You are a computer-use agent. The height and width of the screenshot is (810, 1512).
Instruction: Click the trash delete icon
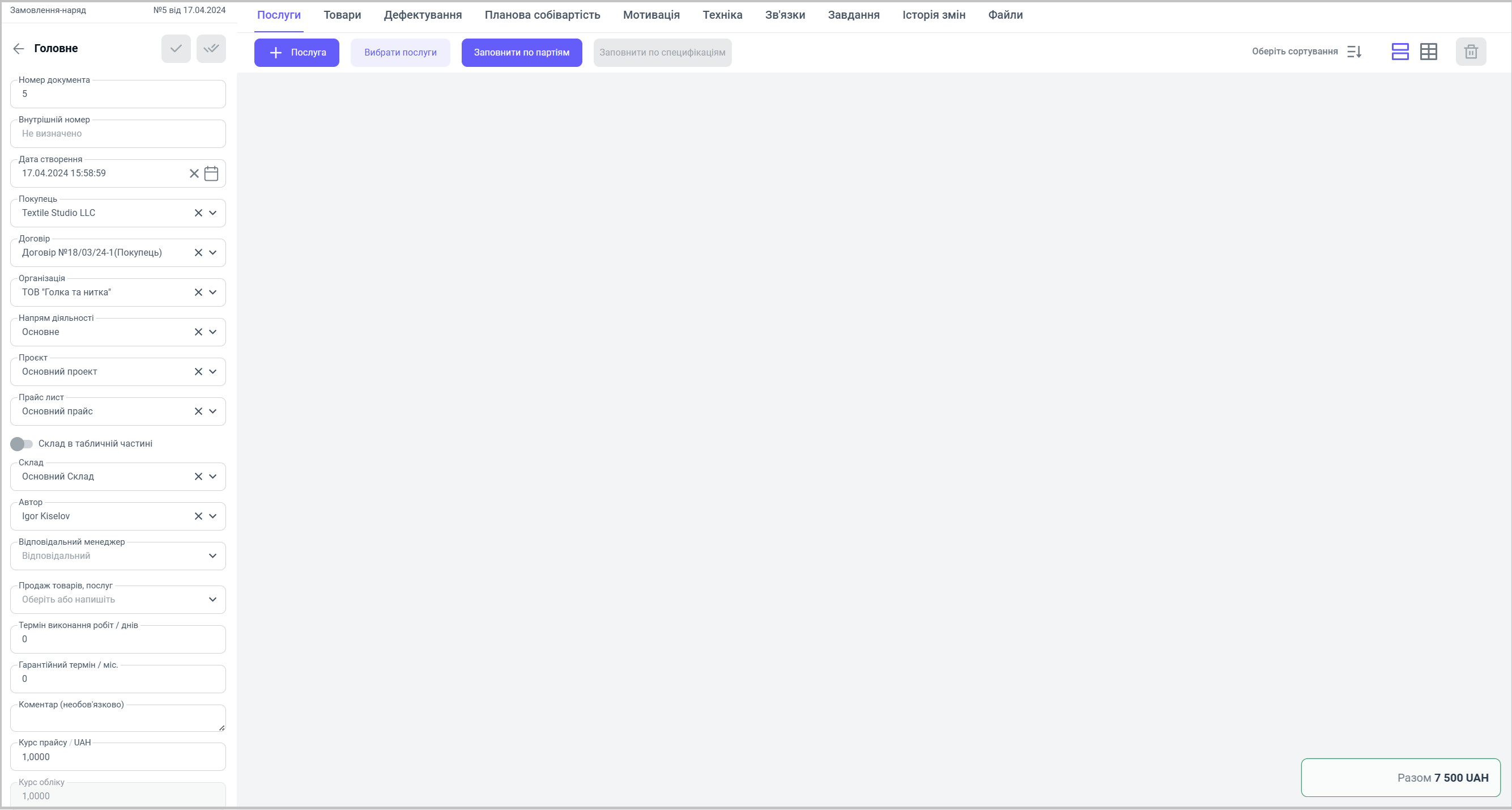pos(1470,52)
